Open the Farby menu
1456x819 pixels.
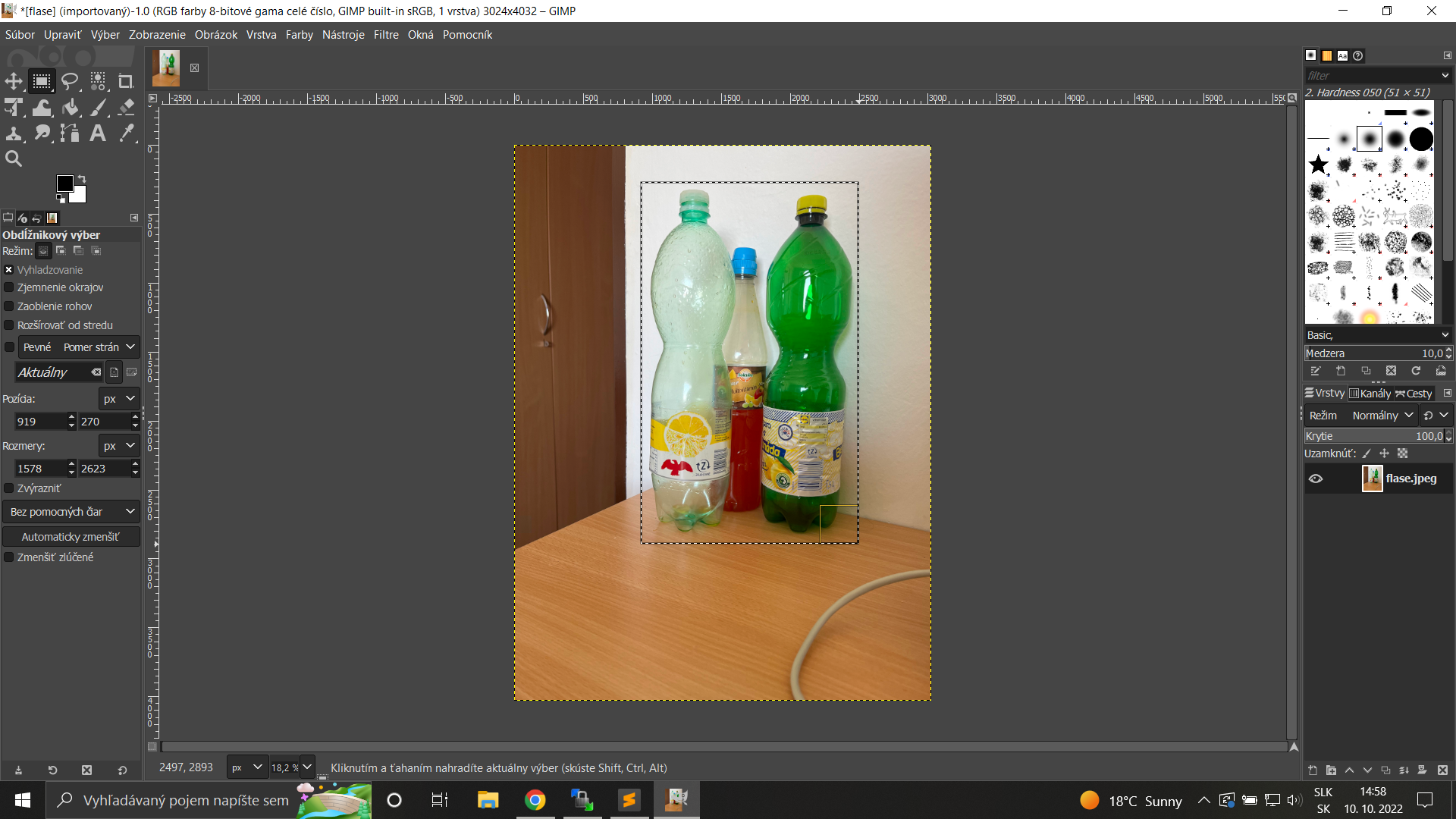[x=300, y=35]
